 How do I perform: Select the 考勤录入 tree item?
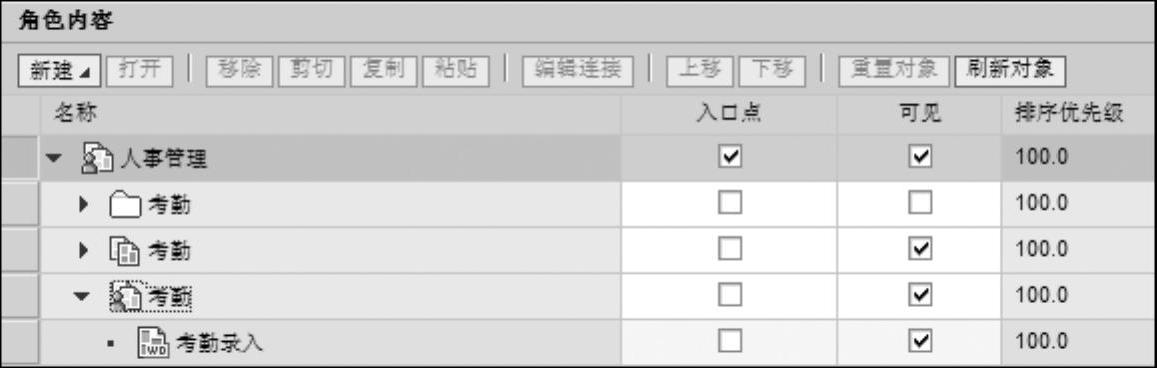(x=219, y=342)
